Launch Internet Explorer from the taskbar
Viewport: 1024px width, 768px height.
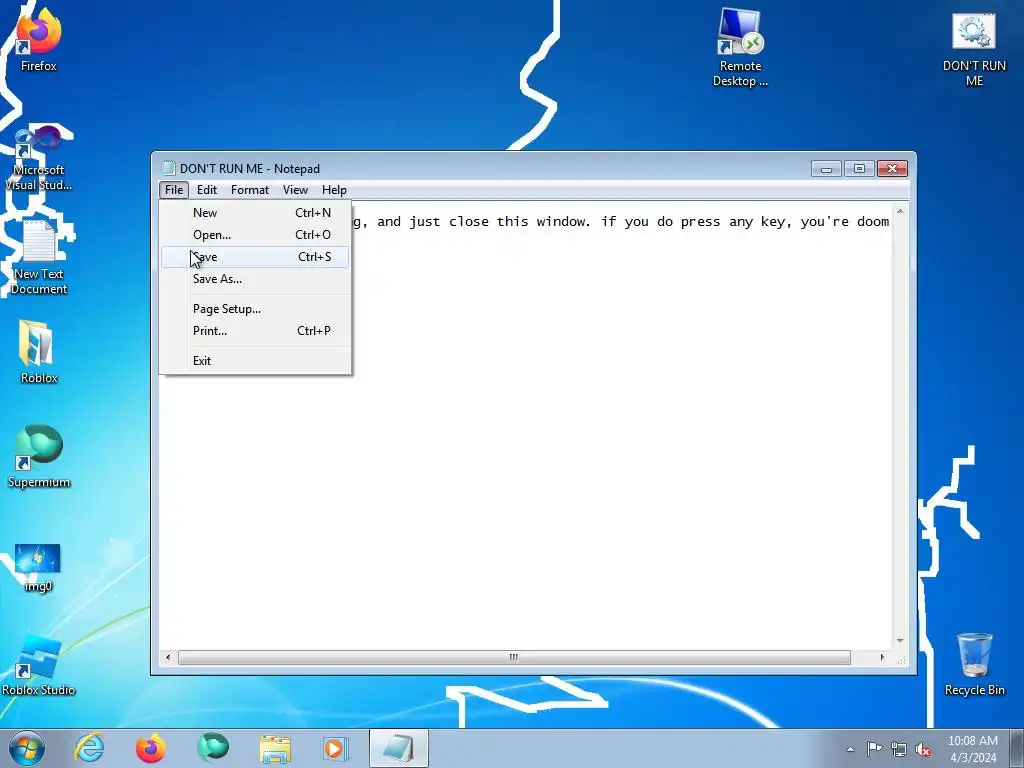[x=89, y=748]
